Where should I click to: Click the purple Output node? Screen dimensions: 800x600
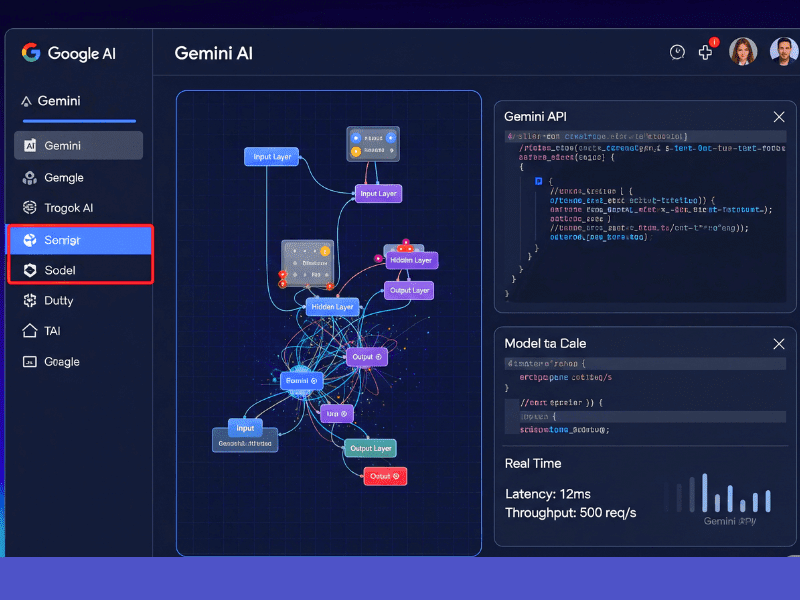[x=367, y=357]
